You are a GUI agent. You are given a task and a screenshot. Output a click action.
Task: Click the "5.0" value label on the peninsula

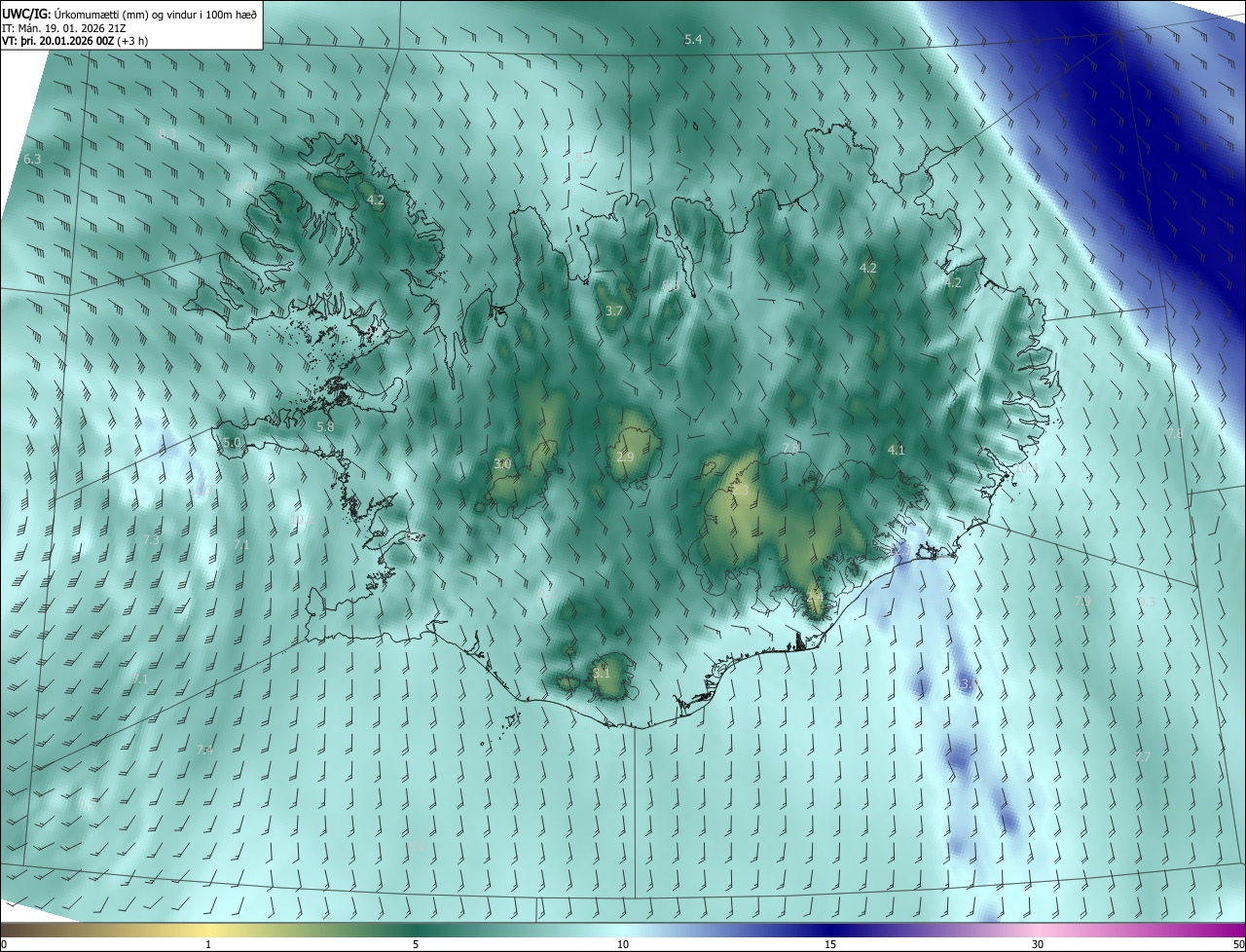coord(232,443)
